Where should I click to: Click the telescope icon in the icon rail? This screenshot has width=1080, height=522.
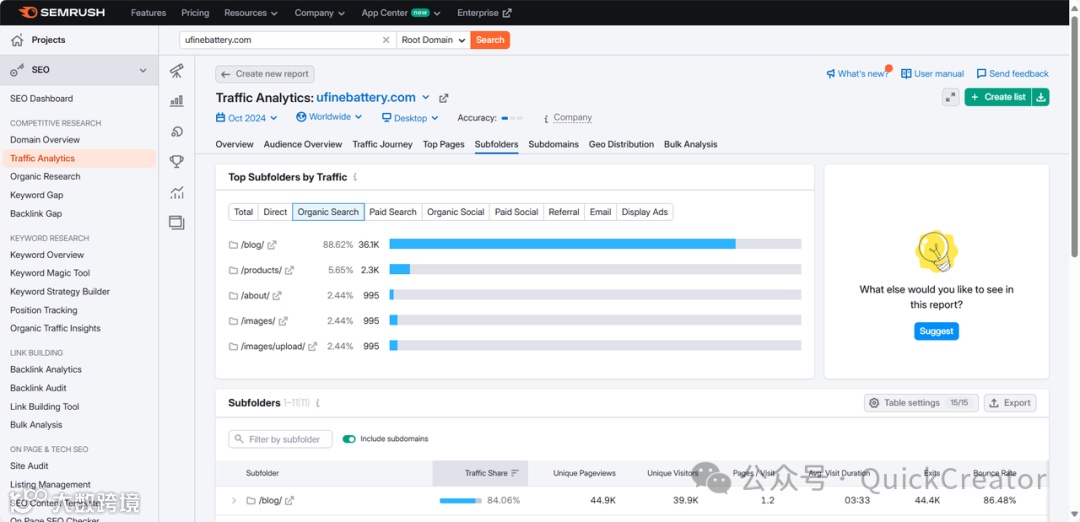click(177, 70)
